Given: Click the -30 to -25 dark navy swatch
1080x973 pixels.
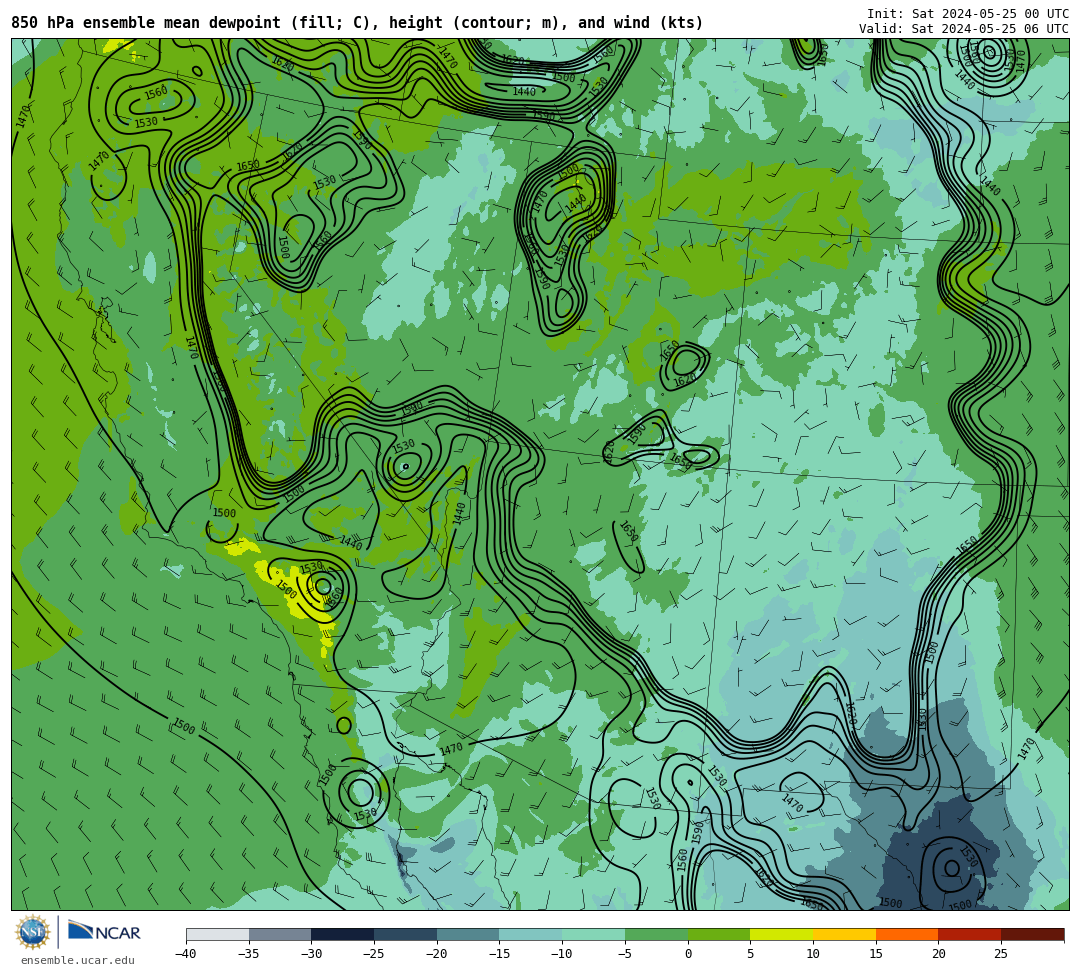Looking at the screenshot, I should click(x=343, y=934).
